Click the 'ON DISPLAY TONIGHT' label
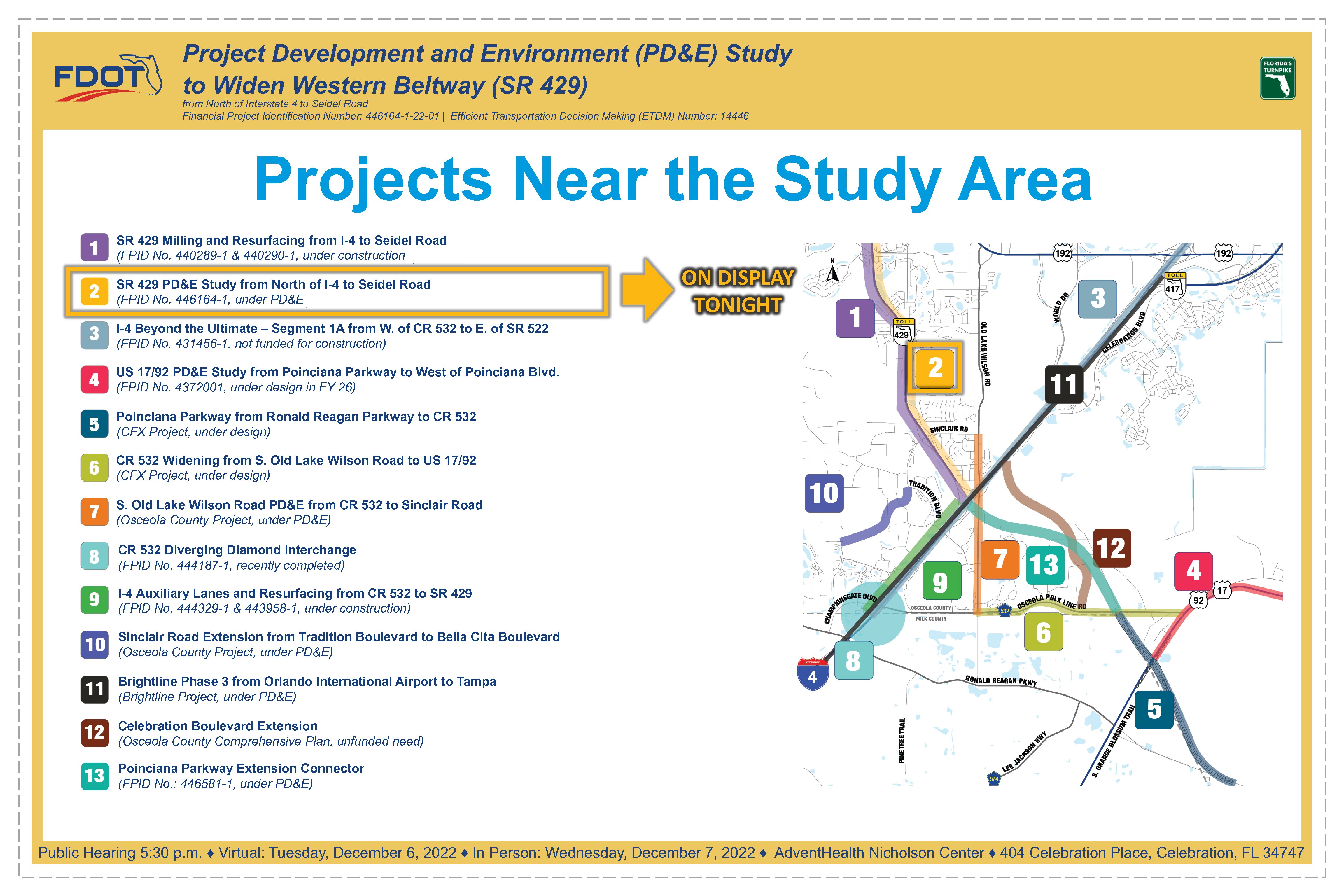Screen dimensions: 1344x896 (737, 291)
